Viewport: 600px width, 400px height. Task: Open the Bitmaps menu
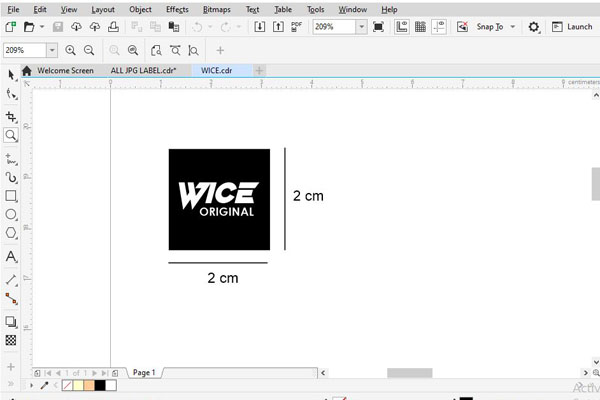(217, 10)
